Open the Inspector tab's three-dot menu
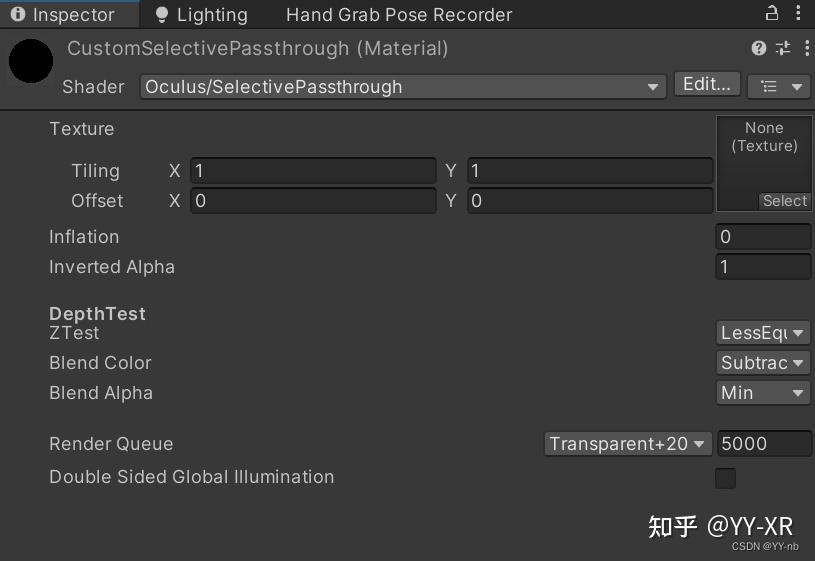The width and height of the screenshot is (815, 561). 800,13
